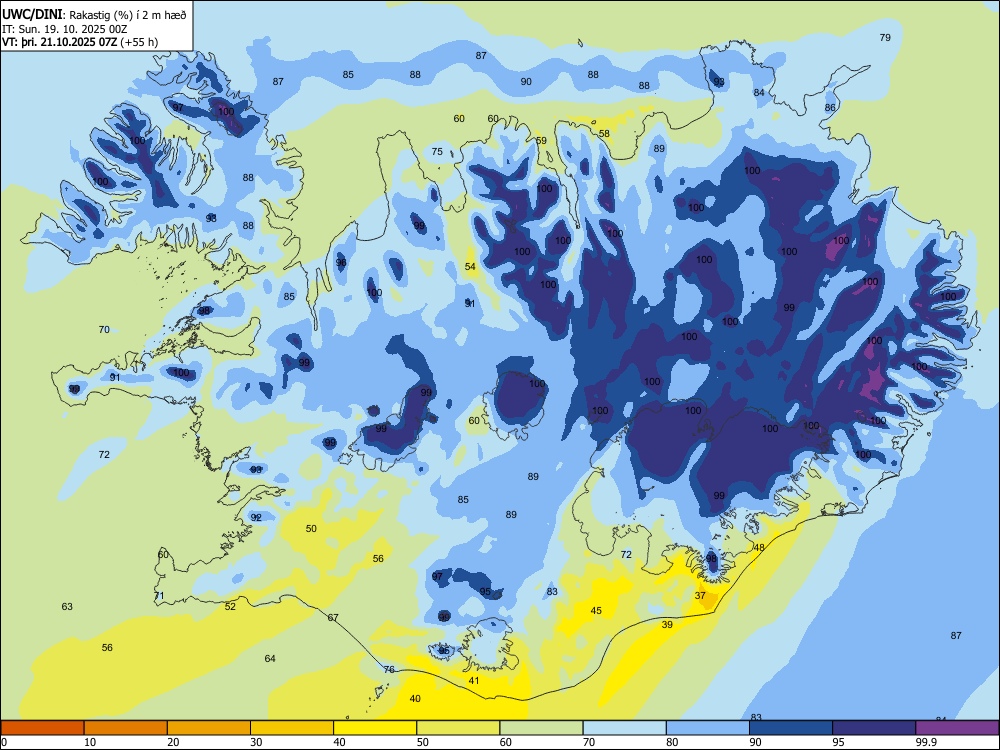Click the map value '70' off the west coast
This screenshot has height=750, width=1000.
click(x=104, y=330)
